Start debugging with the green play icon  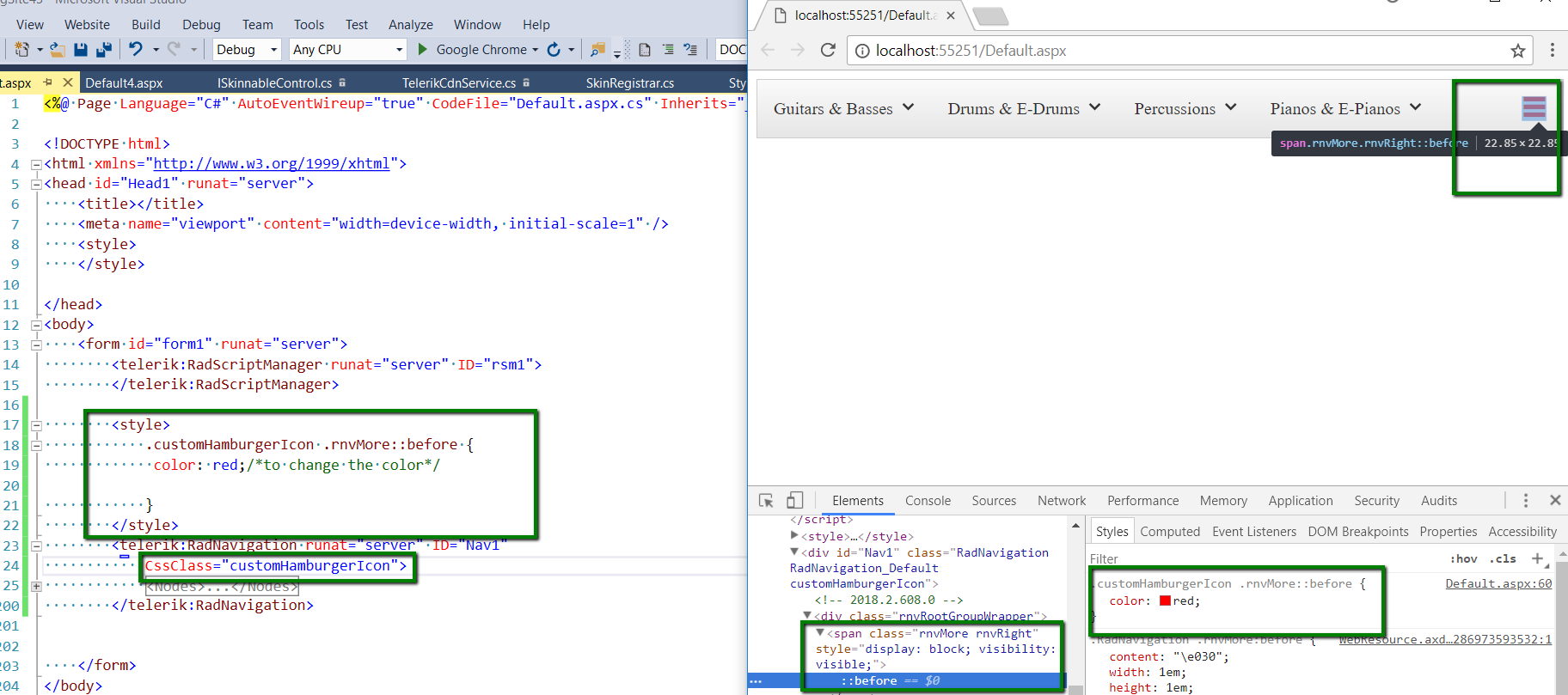tap(423, 49)
